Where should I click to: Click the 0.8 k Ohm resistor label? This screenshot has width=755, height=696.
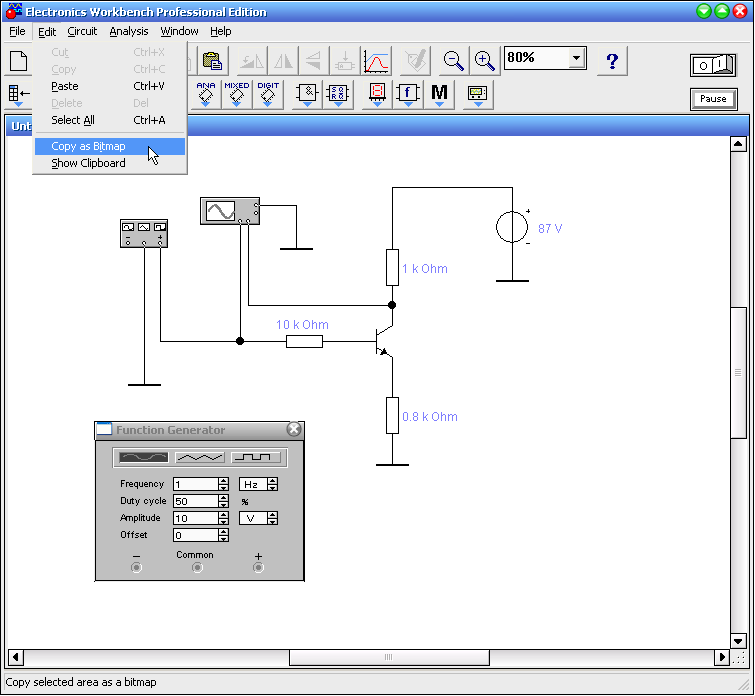click(x=430, y=417)
